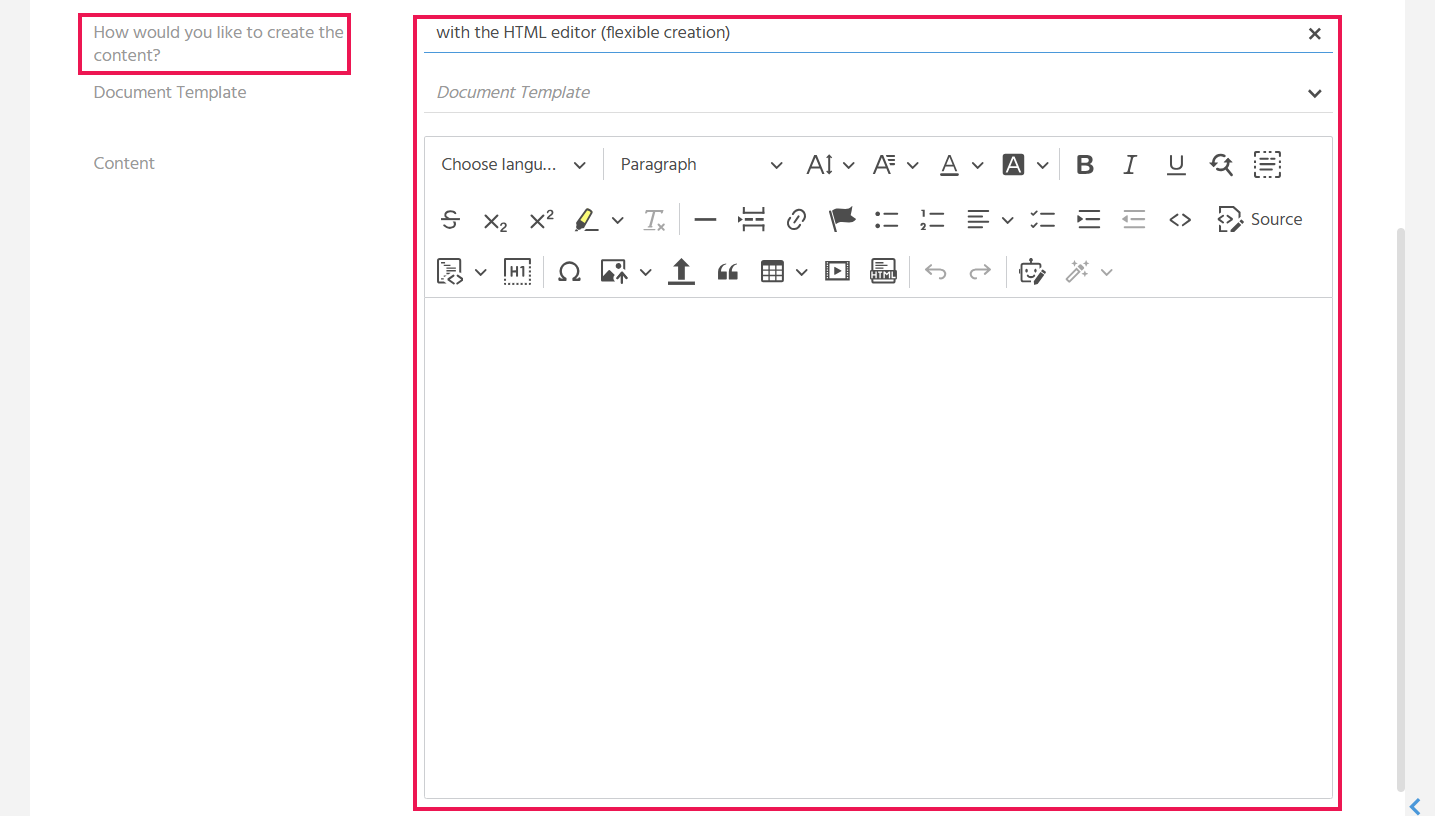Open the Paragraph heading dropdown
Image resolution: width=1435 pixels, height=816 pixels.
[702, 165]
